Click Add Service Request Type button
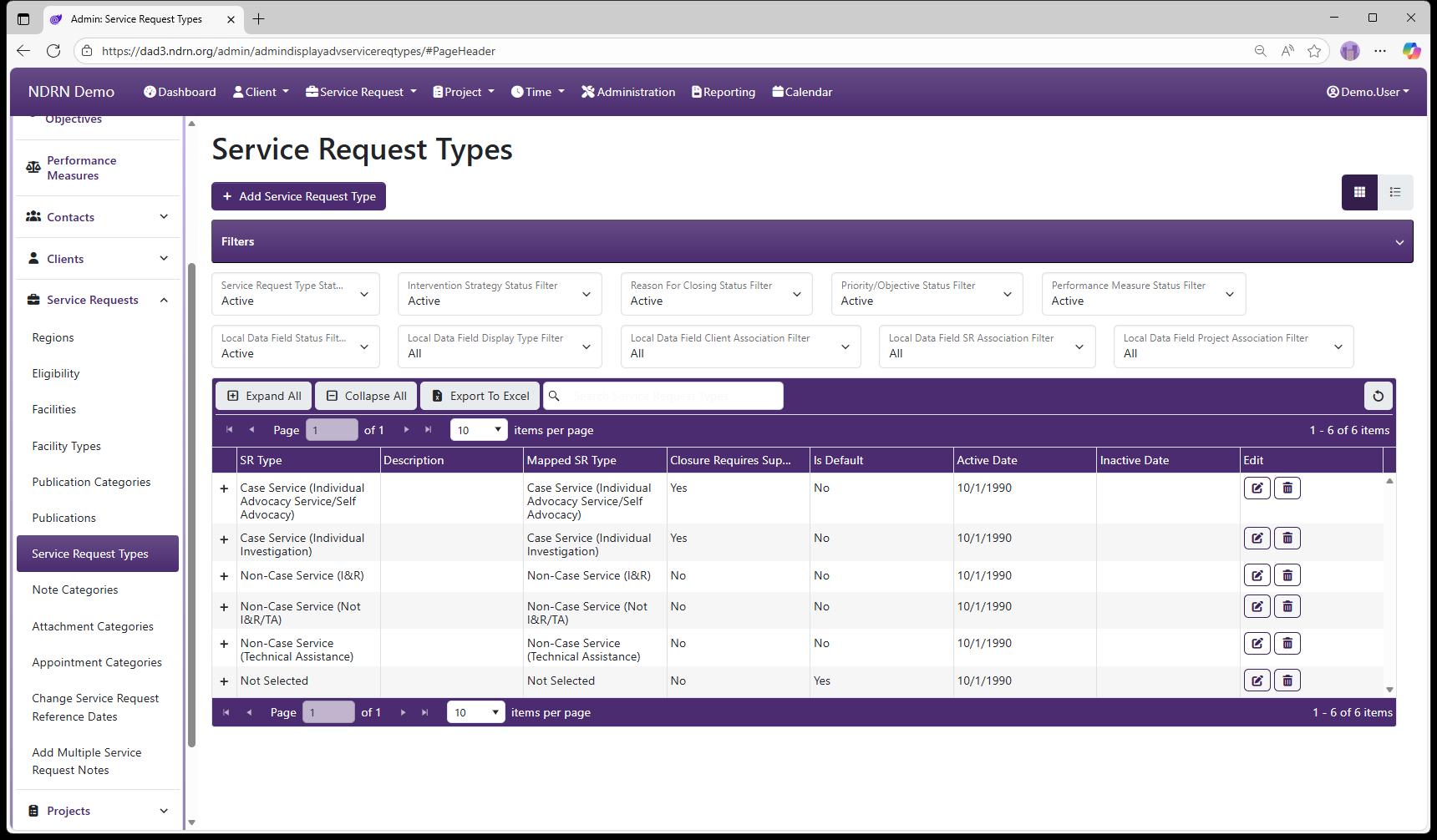This screenshot has height=840, width=1437. click(x=298, y=196)
